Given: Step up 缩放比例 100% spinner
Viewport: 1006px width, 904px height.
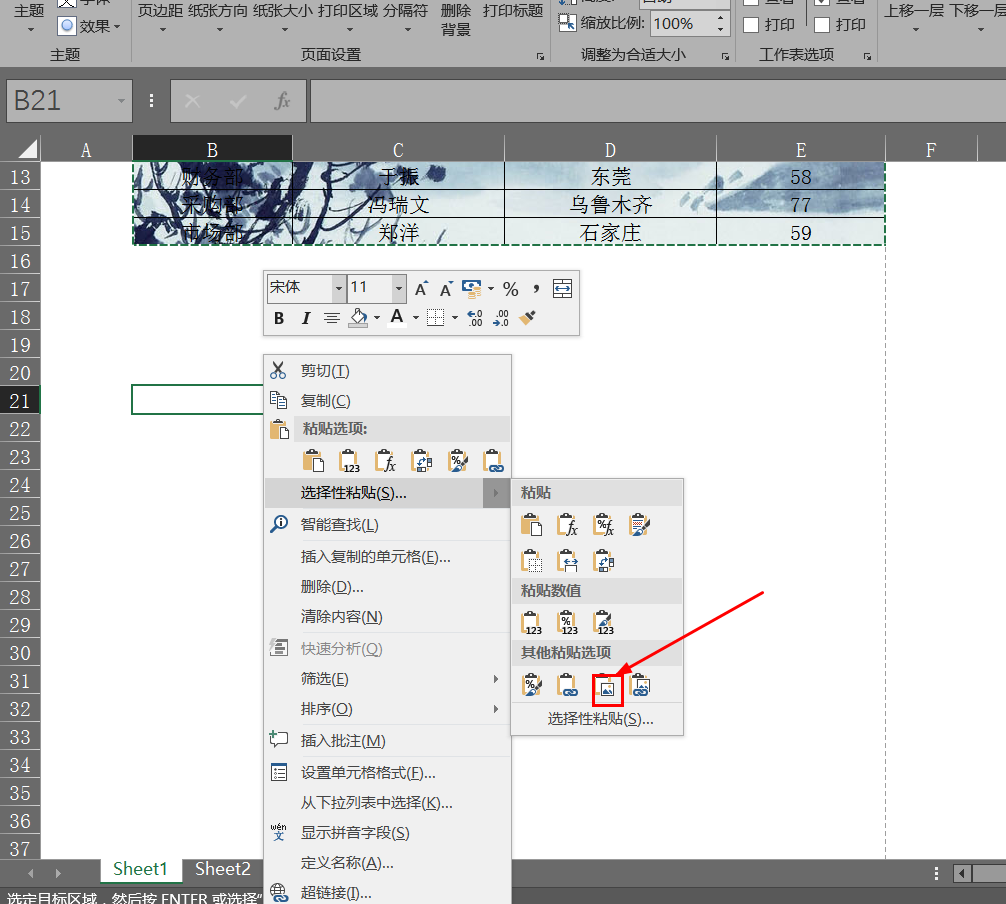Looking at the screenshot, I should [x=721, y=19].
